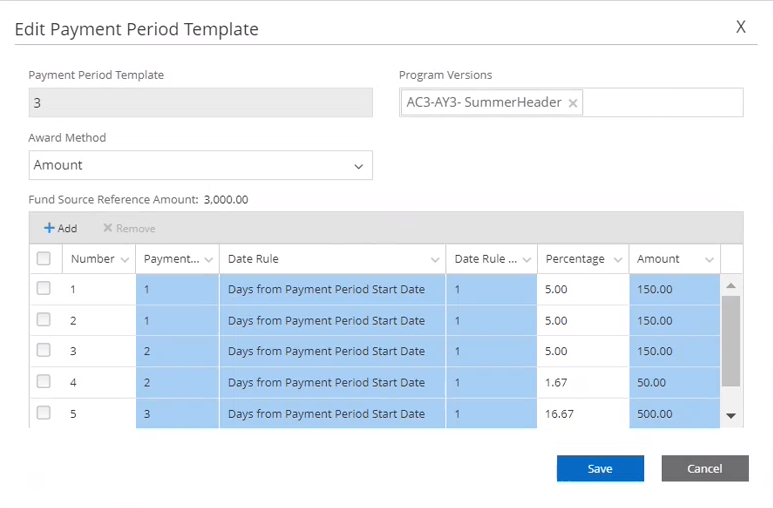Viewport: 773px width, 508px height.
Task: Click the Payment cell in row 1
Action: pyautogui.click(x=177, y=289)
